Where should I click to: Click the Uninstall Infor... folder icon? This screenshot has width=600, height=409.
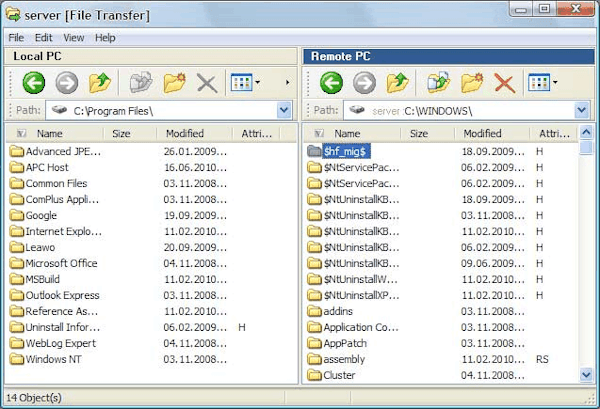pos(17,327)
